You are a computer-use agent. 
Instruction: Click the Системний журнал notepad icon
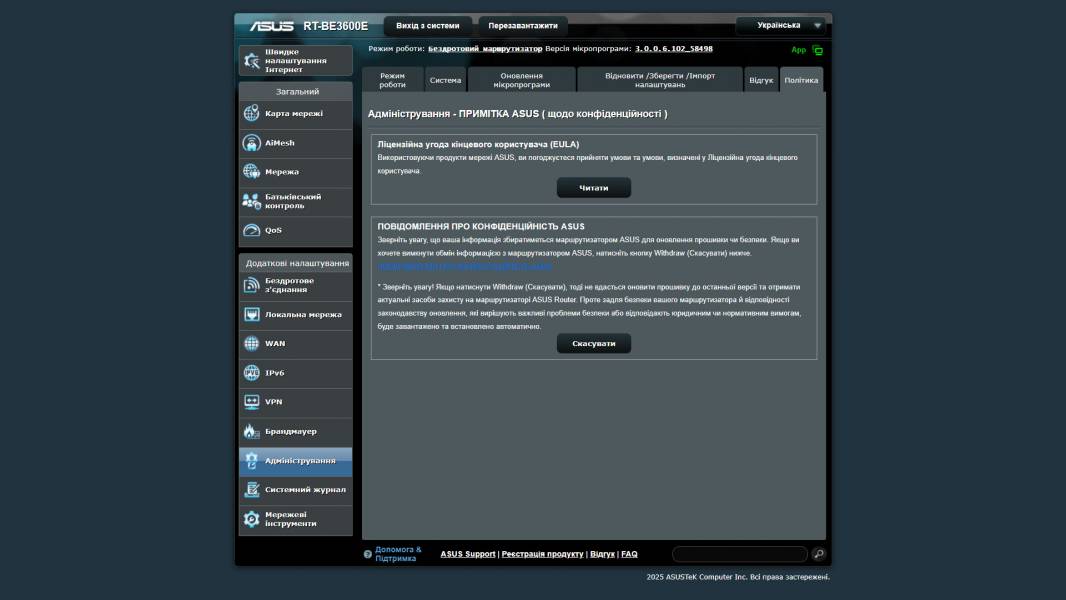(x=252, y=489)
